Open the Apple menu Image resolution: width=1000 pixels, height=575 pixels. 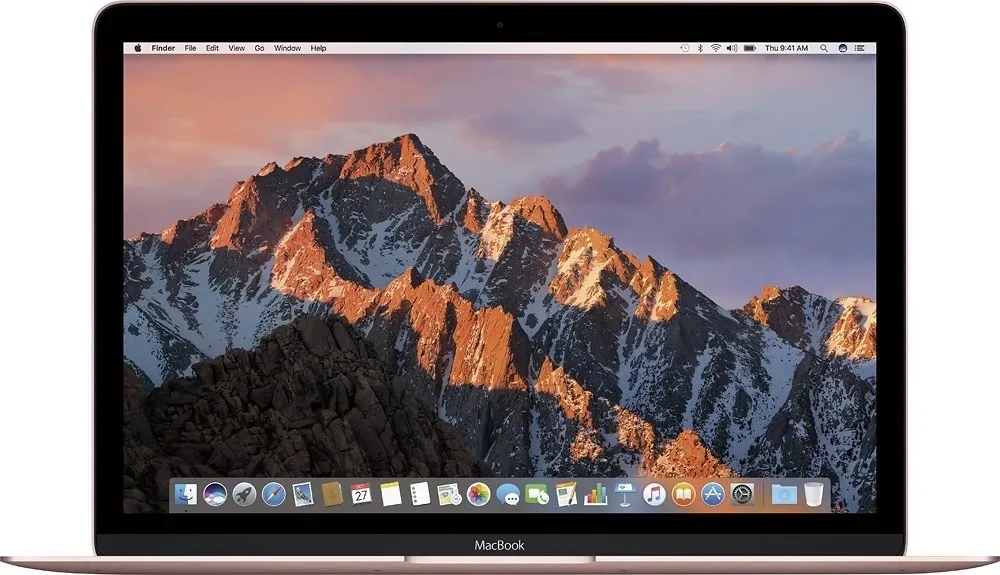pyautogui.click(x=137, y=48)
